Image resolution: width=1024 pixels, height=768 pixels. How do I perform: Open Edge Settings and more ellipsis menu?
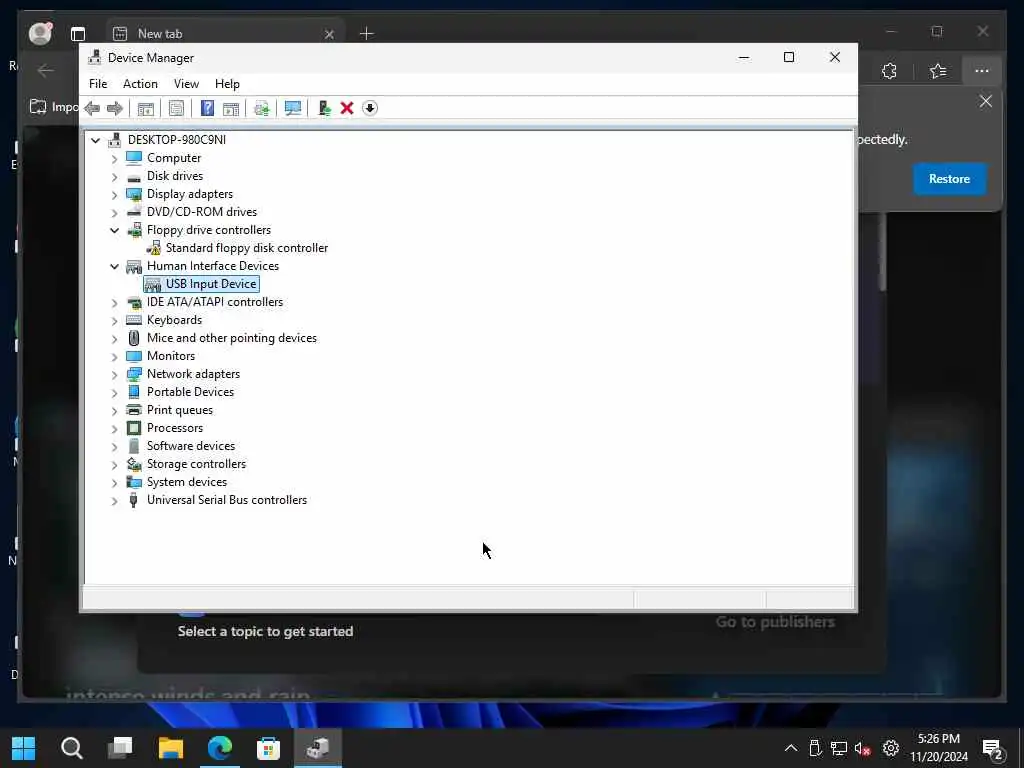(x=982, y=71)
